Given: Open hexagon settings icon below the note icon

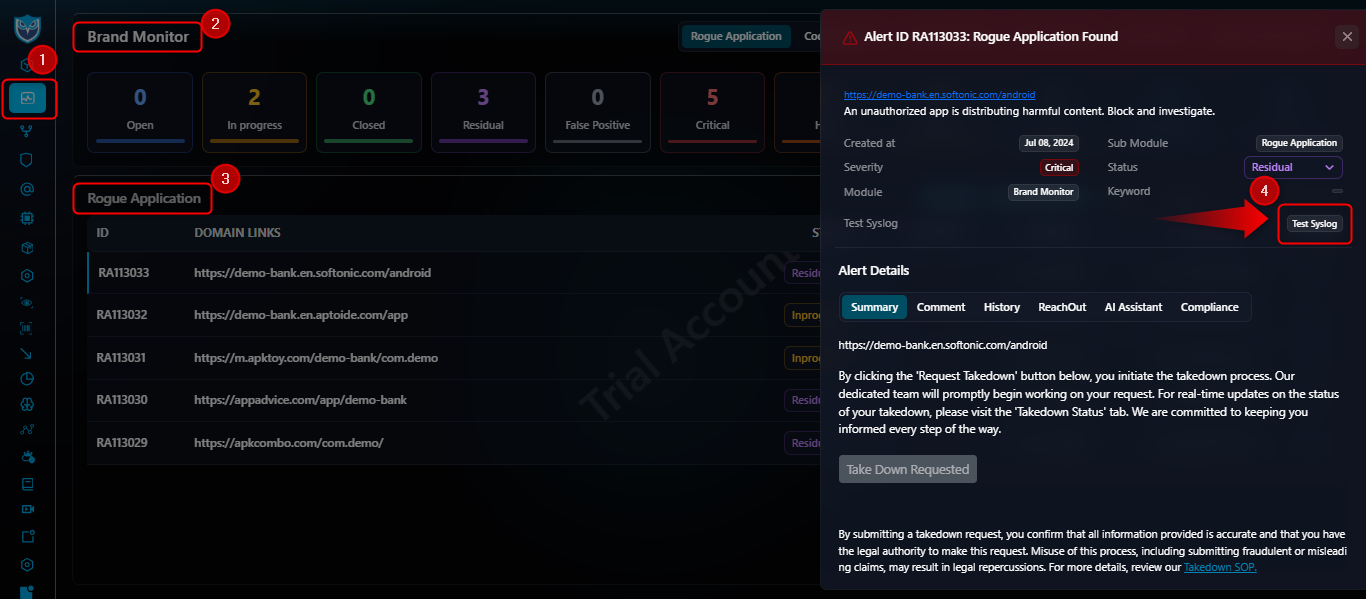Looking at the screenshot, I should coord(27,565).
